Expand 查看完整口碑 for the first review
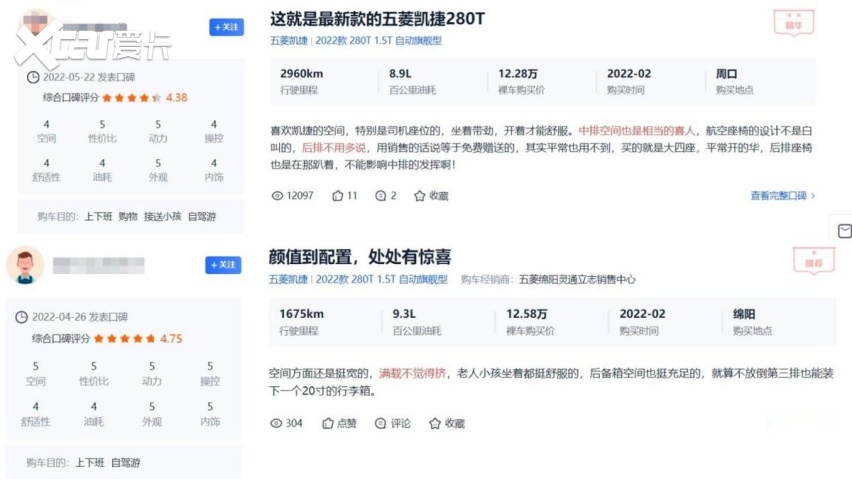The width and height of the screenshot is (852, 479). pyautogui.click(x=782, y=196)
